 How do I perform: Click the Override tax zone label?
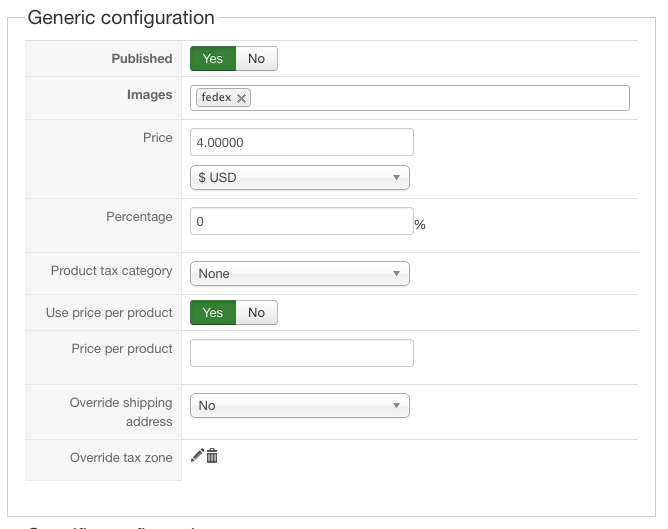(x=121, y=458)
